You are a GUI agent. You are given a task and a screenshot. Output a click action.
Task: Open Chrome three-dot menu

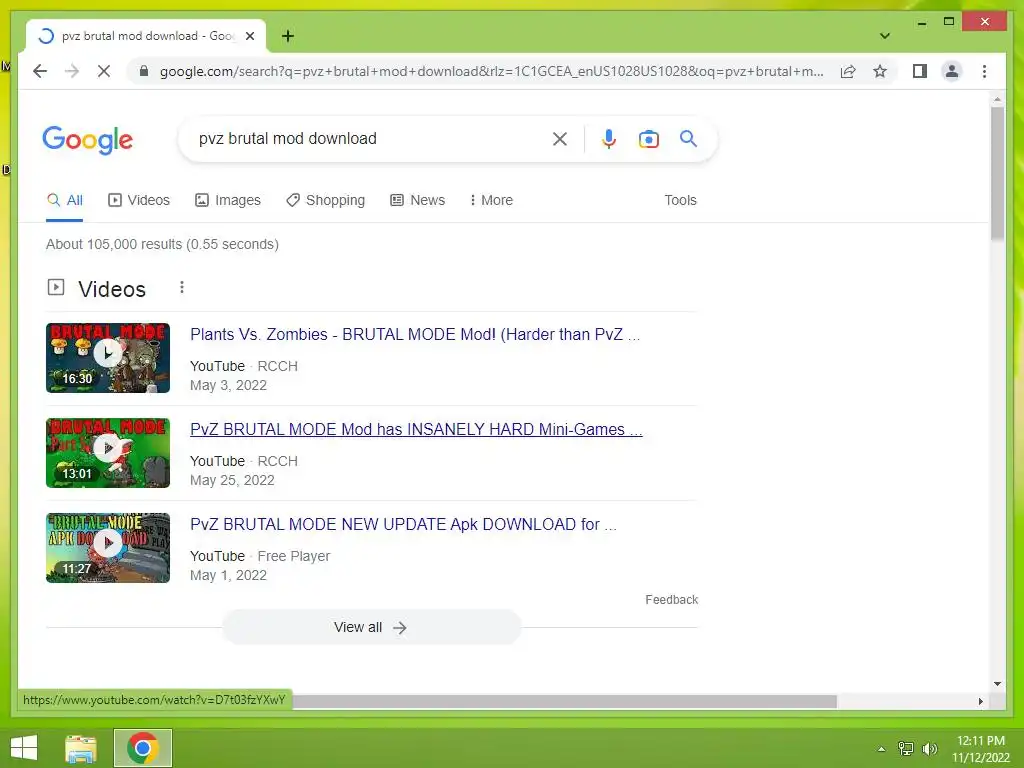pyautogui.click(x=984, y=71)
